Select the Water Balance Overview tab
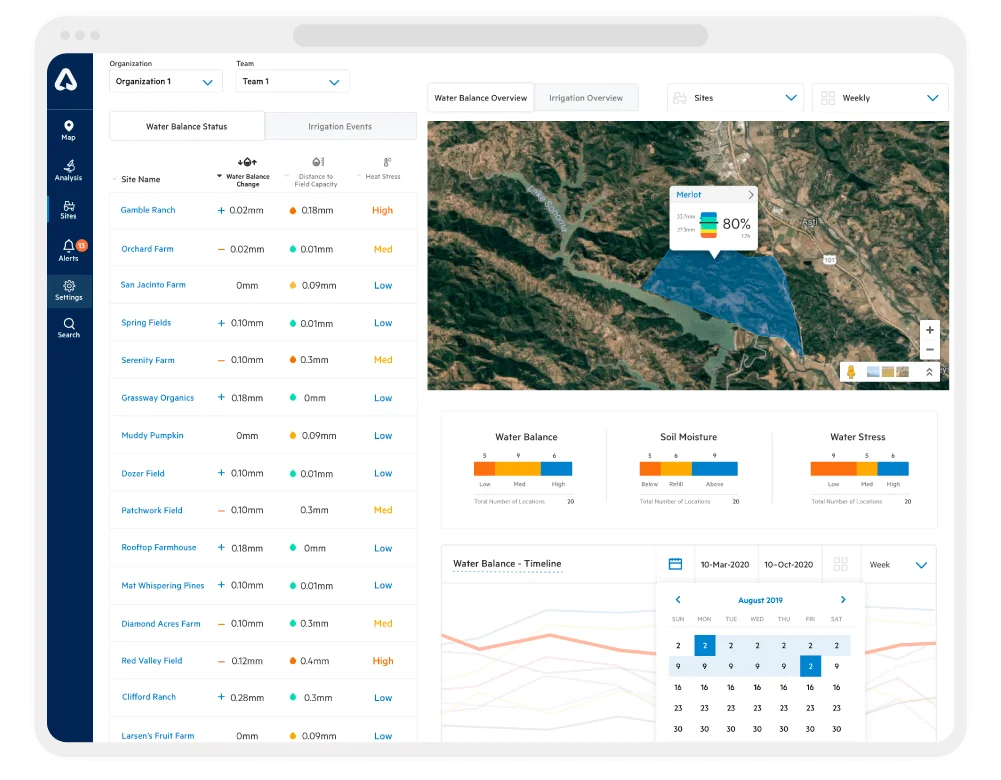The width and height of the screenshot is (1001, 780). (x=481, y=98)
